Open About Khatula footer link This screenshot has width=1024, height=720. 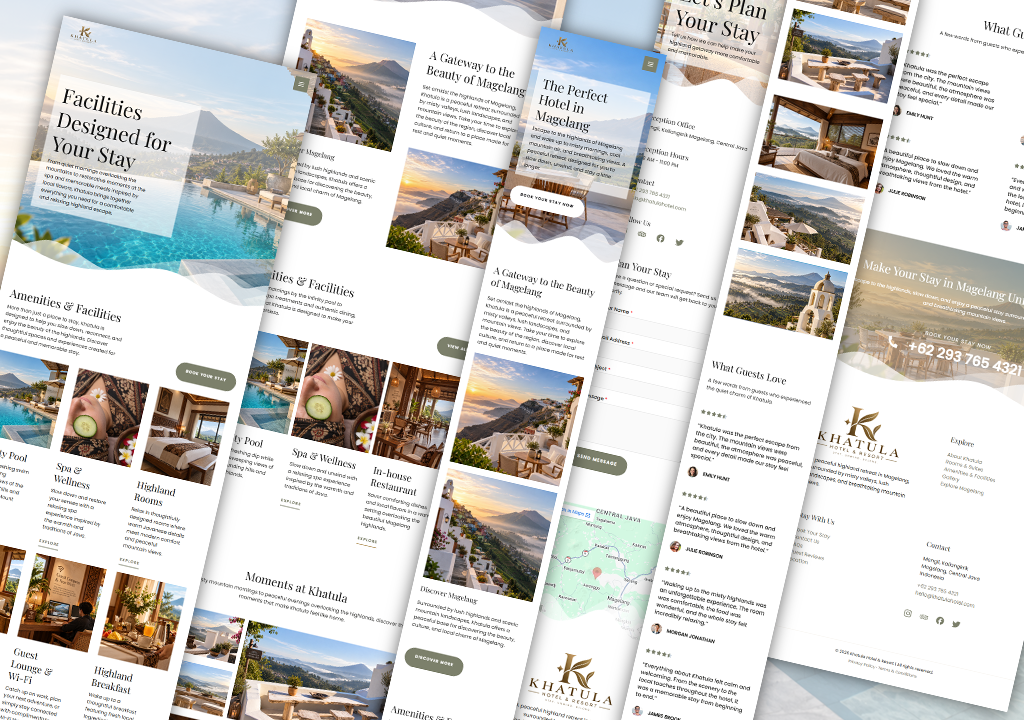(963, 459)
